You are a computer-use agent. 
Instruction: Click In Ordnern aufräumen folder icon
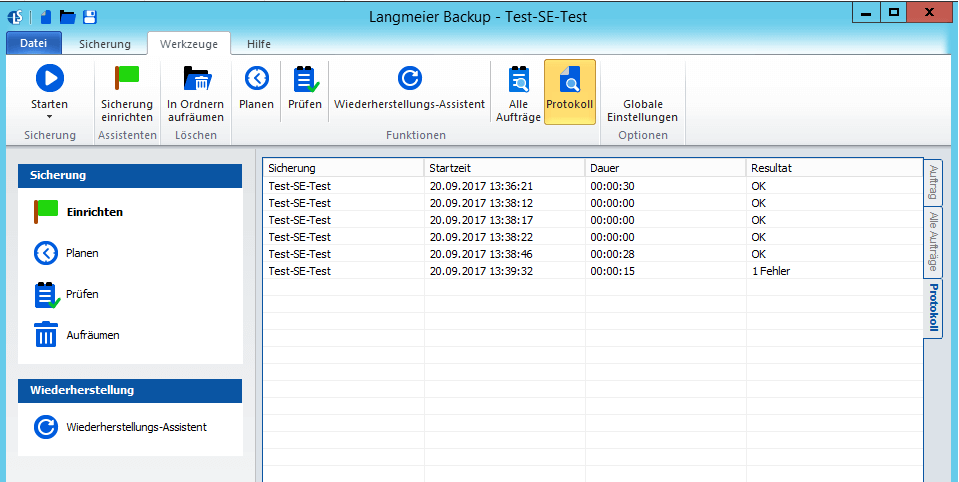pos(196,78)
